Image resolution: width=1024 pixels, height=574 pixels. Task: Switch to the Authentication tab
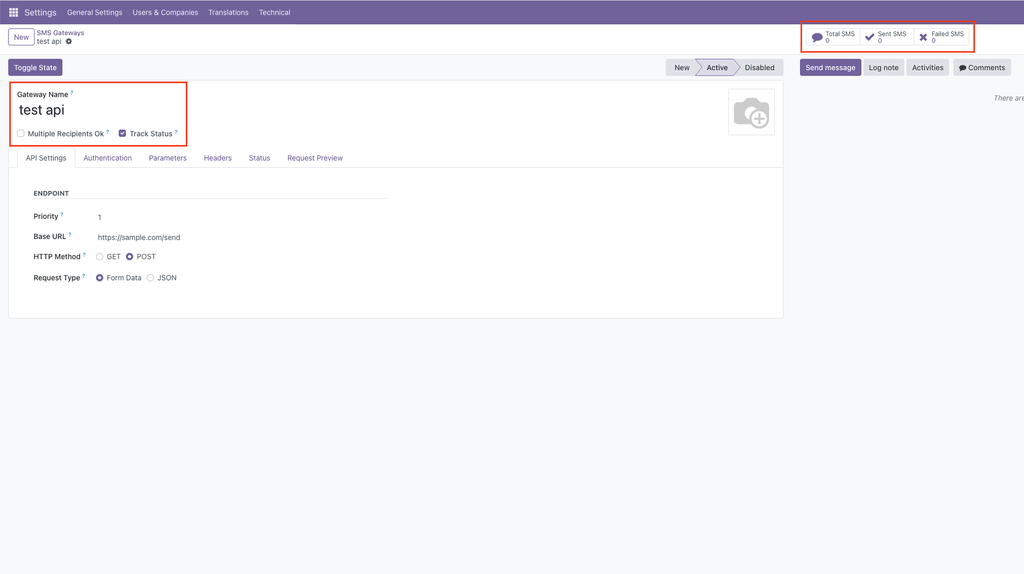click(x=107, y=158)
